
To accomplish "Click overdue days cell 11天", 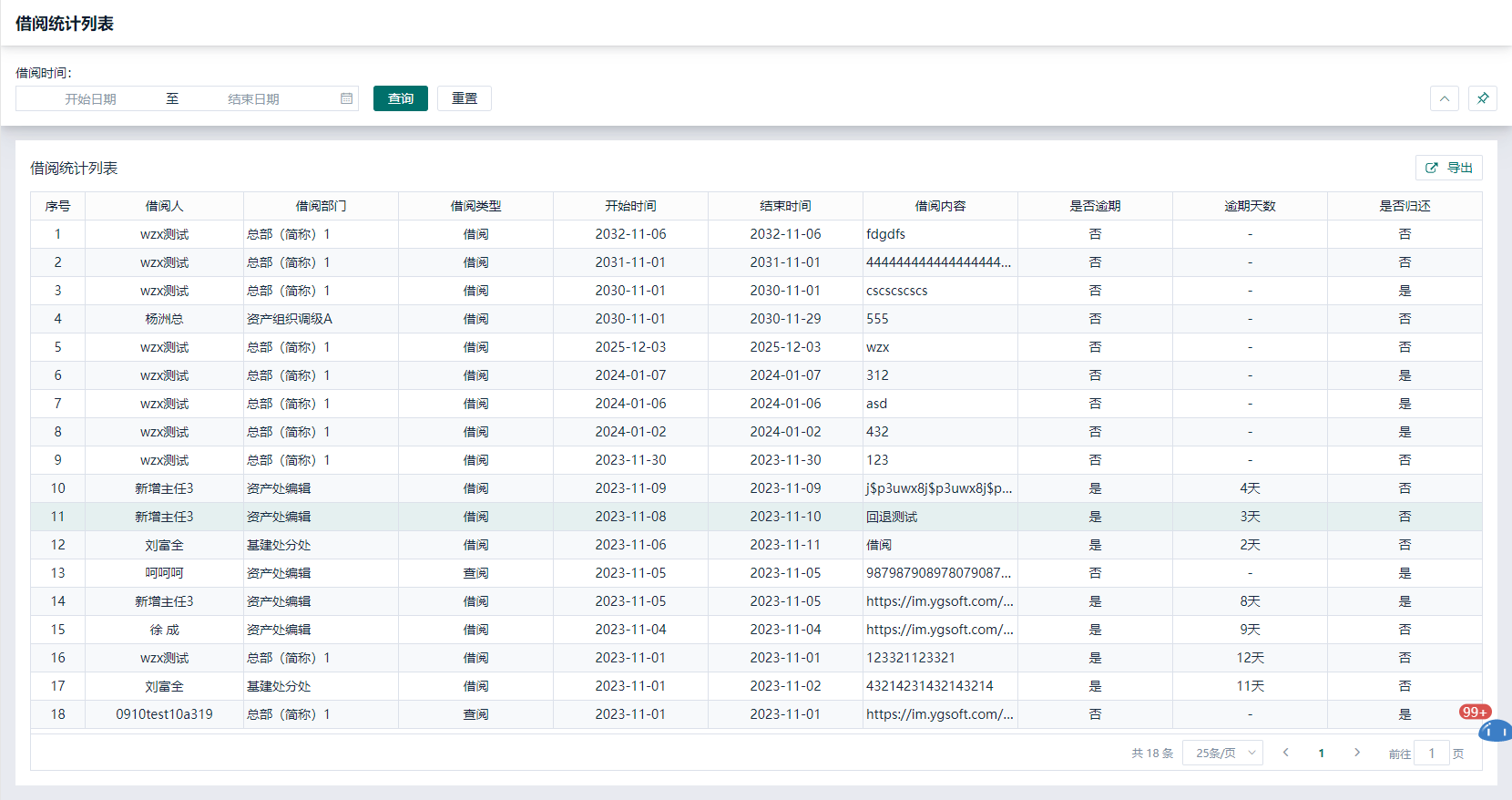I will (1250, 686).
